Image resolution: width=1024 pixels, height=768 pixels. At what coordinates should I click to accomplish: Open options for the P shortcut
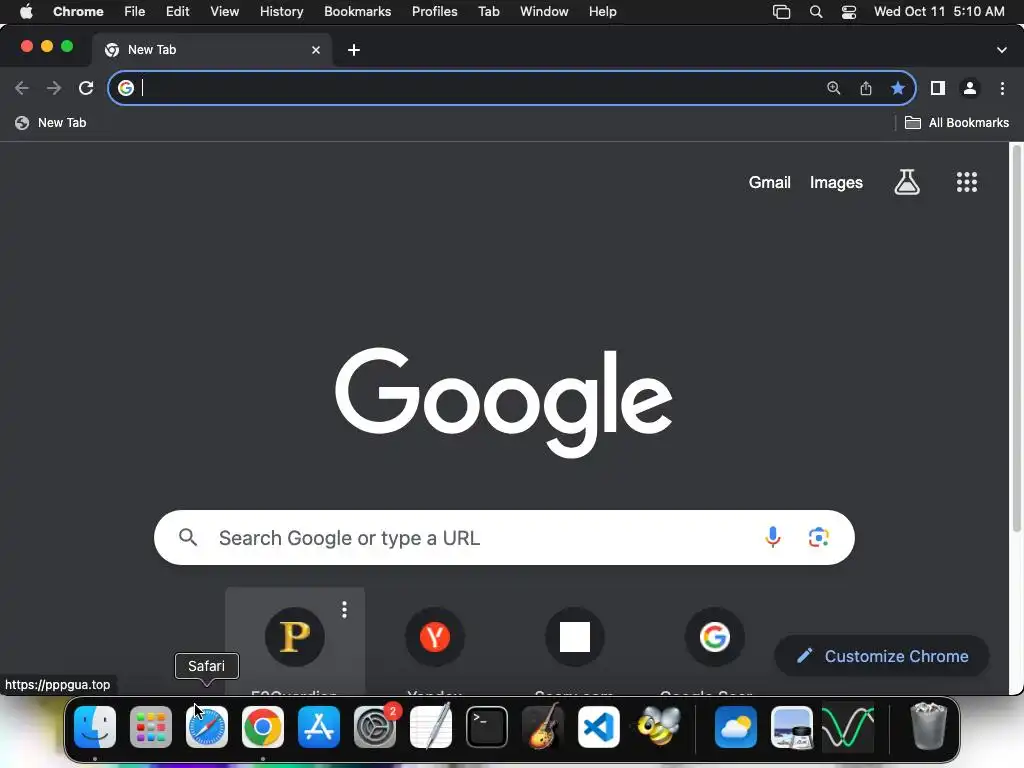click(344, 610)
